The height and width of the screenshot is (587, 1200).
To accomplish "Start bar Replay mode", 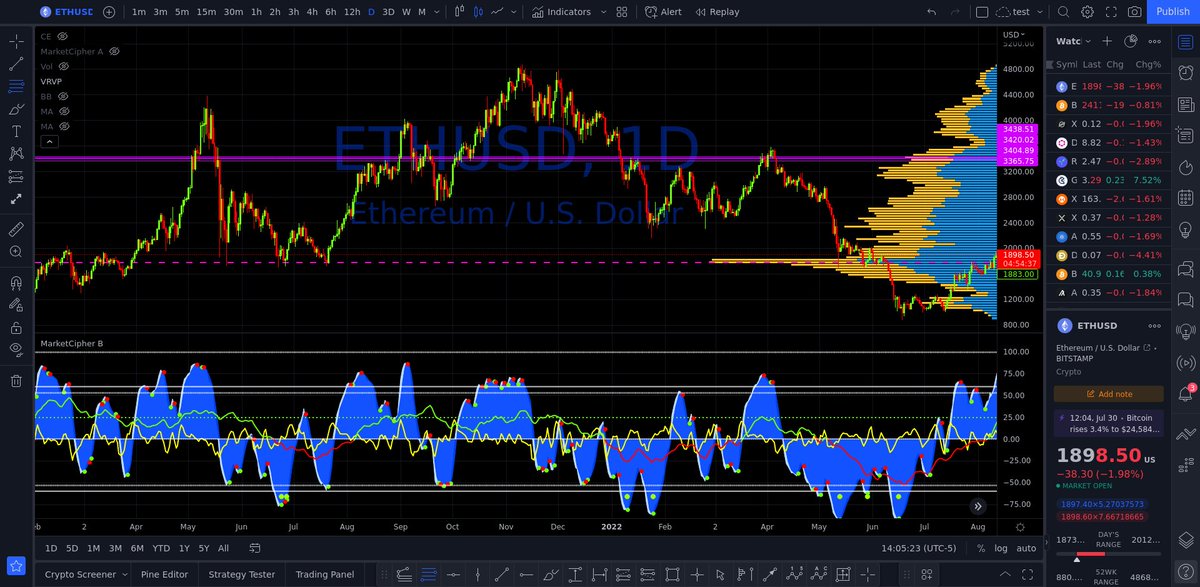I will (x=716, y=12).
